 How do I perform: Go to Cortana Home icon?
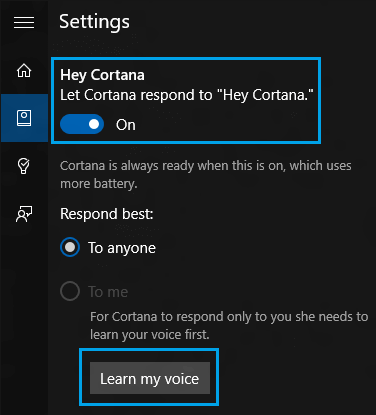(x=24, y=71)
